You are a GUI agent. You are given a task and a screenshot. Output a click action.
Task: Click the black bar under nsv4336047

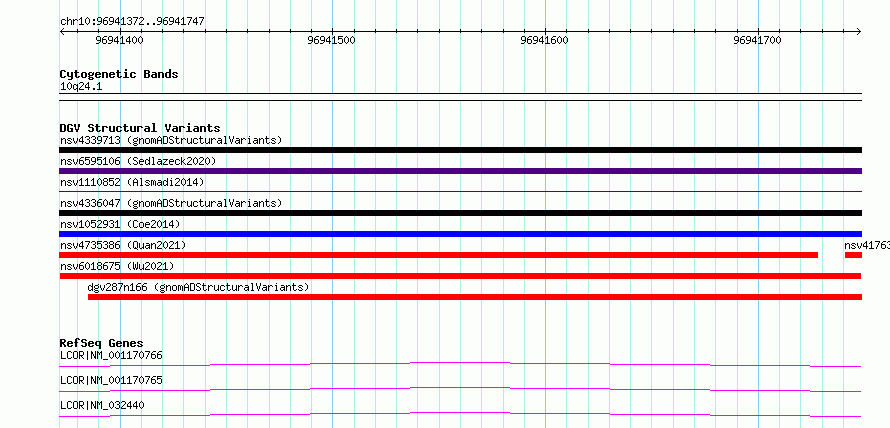(460, 213)
